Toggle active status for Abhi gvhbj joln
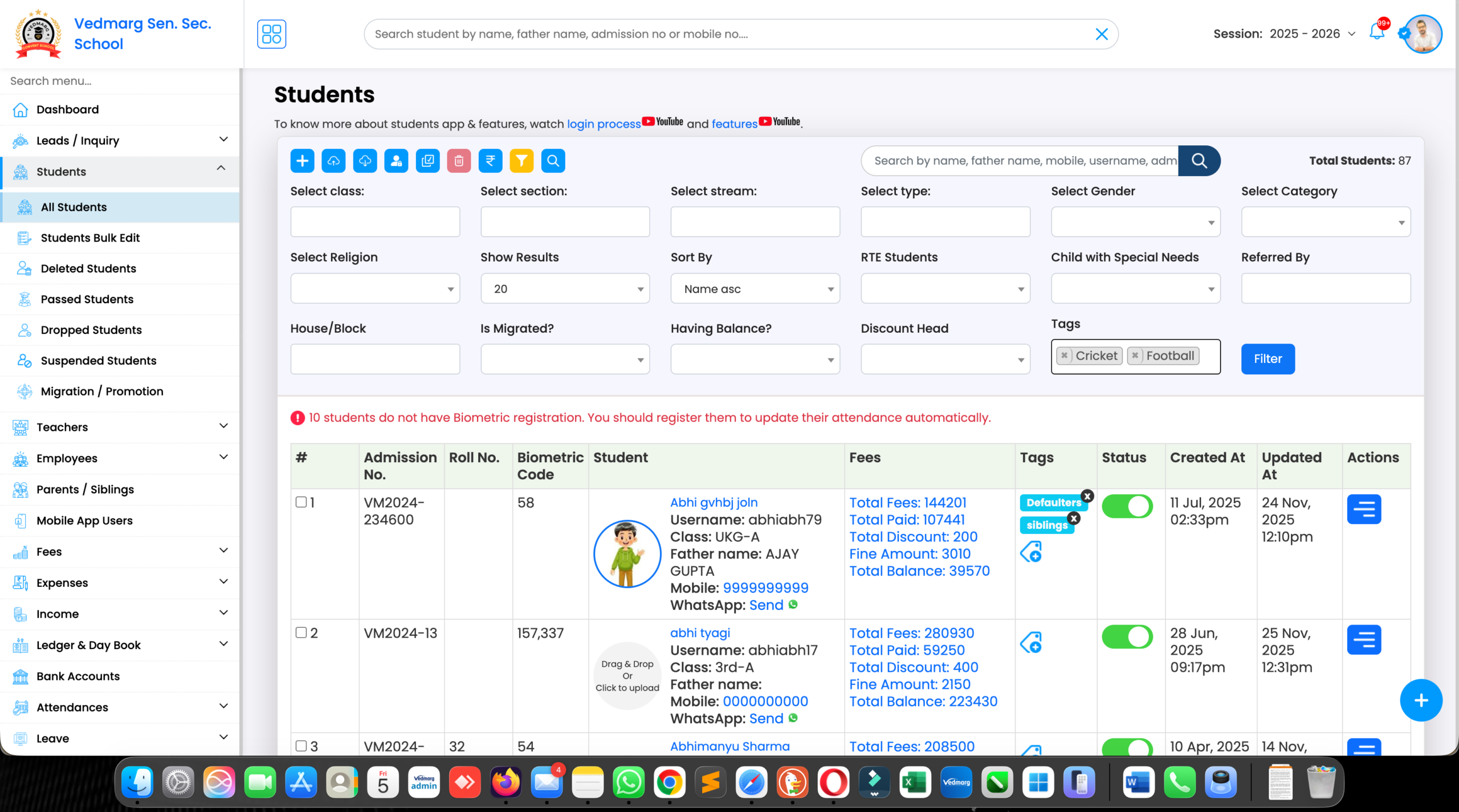1459x812 pixels. [1127, 506]
